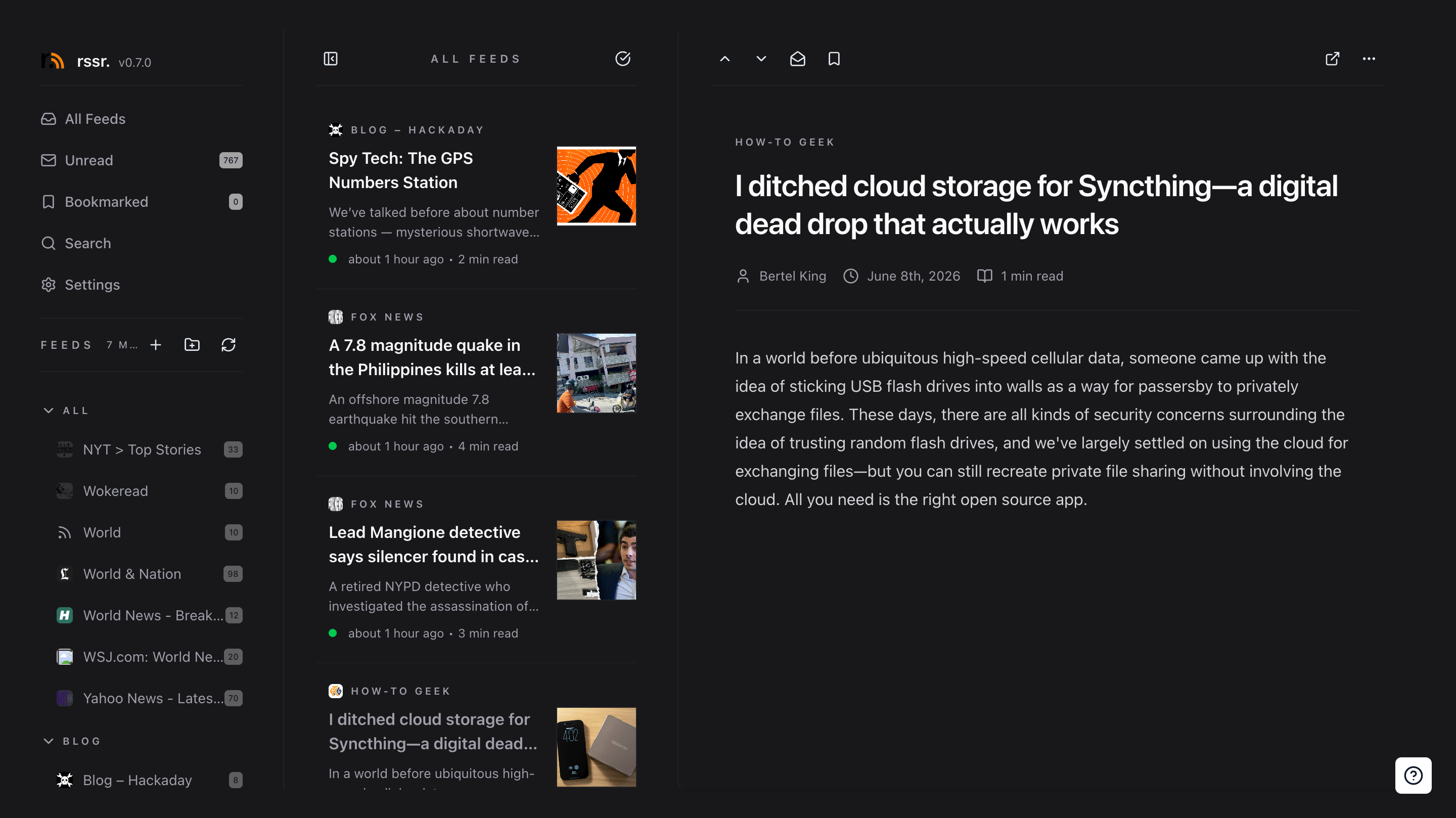Refresh all feeds with sync icon

[229, 345]
